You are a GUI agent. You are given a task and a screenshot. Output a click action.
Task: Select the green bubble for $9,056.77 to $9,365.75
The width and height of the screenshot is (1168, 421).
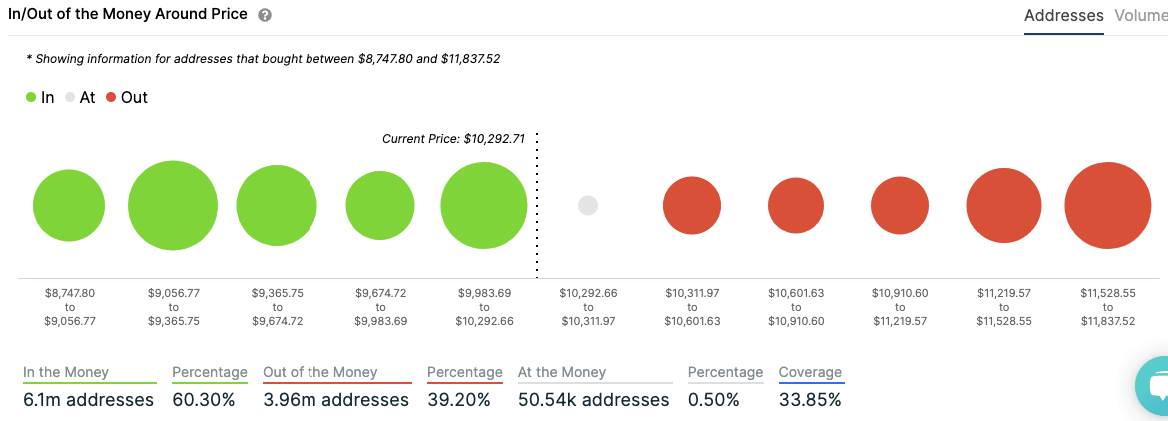pos(173,205)
